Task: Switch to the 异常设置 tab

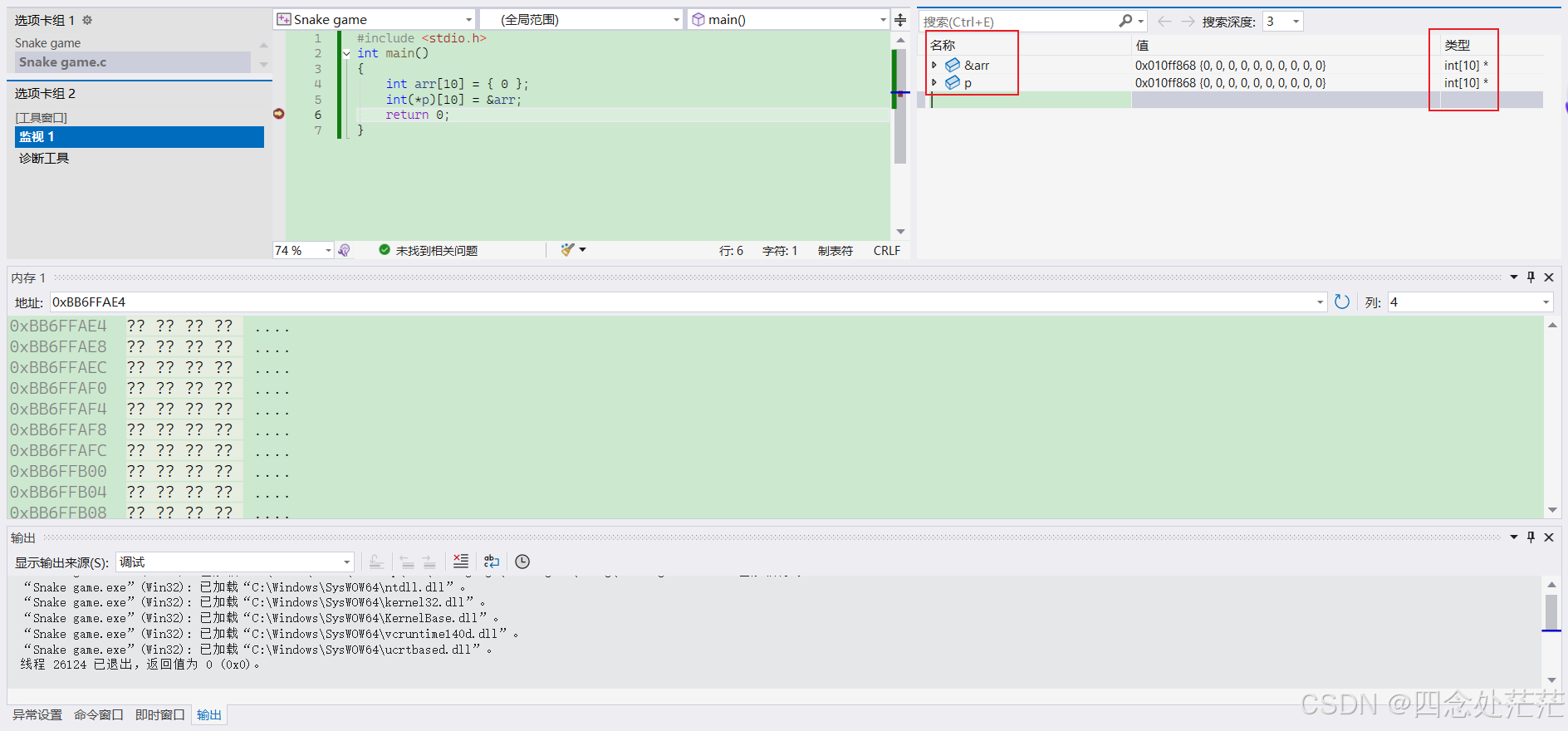Action: click(37, 714)
